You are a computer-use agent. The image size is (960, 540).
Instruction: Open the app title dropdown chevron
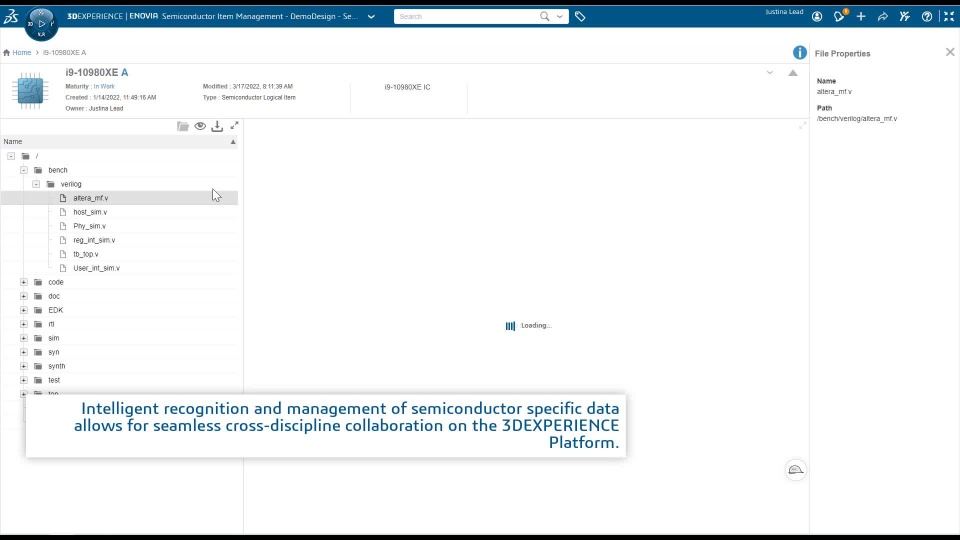(371, 17)
